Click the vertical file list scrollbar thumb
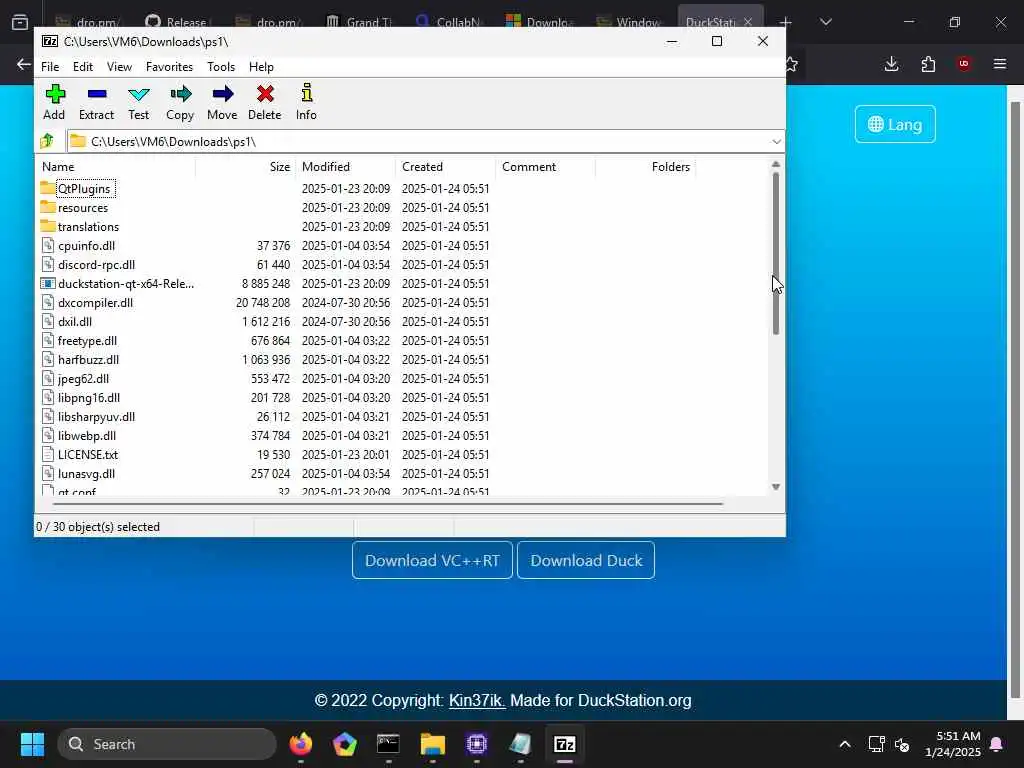This screenshot has width=1024, height=768. click(x=776, y=253)
